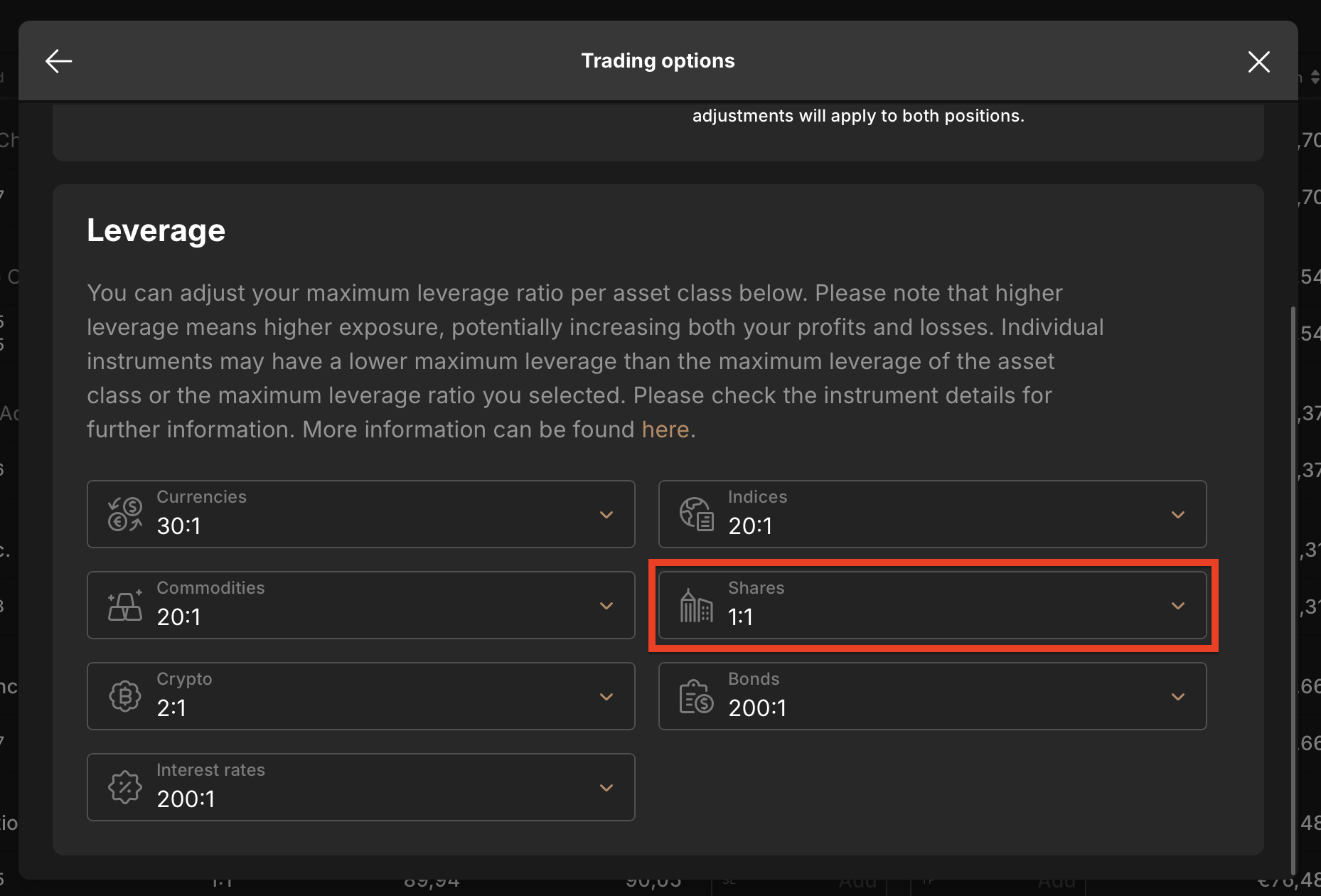Click the 'here' link for more information
Image resolution: width=1321 pixels, height=896 pixels.
665,430
